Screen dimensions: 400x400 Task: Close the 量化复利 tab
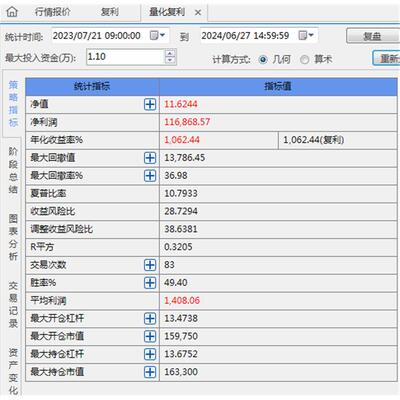pos(198,13)
